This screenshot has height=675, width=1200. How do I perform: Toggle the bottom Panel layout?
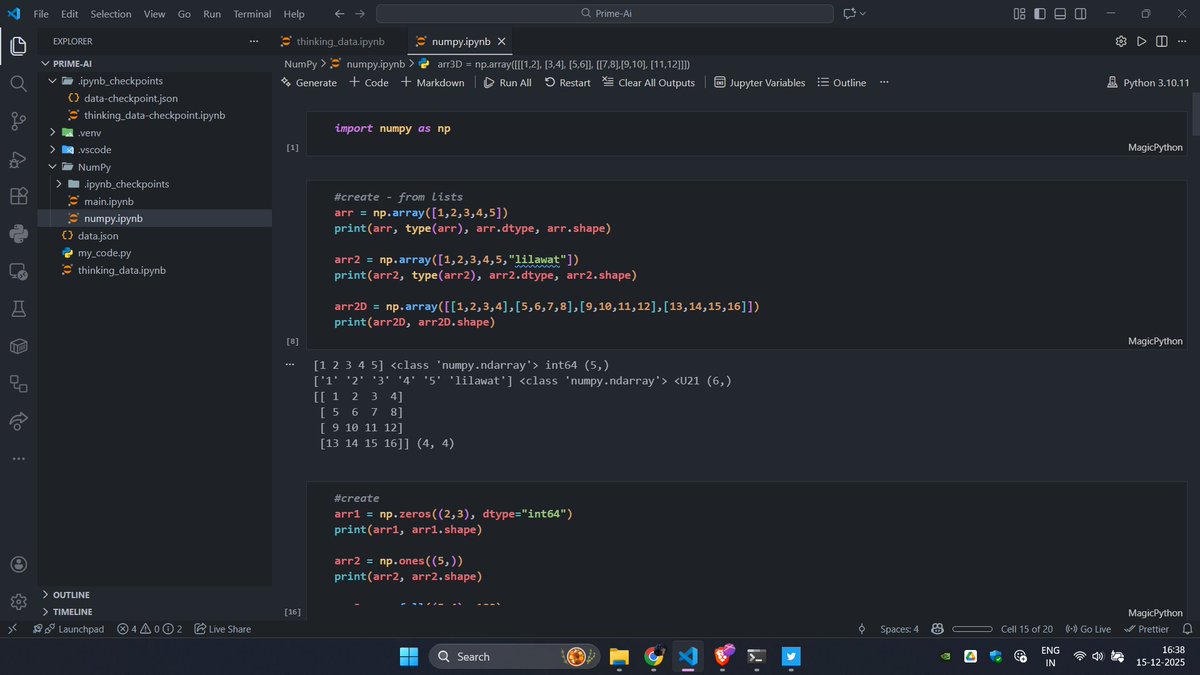[x=1061, y=14]
